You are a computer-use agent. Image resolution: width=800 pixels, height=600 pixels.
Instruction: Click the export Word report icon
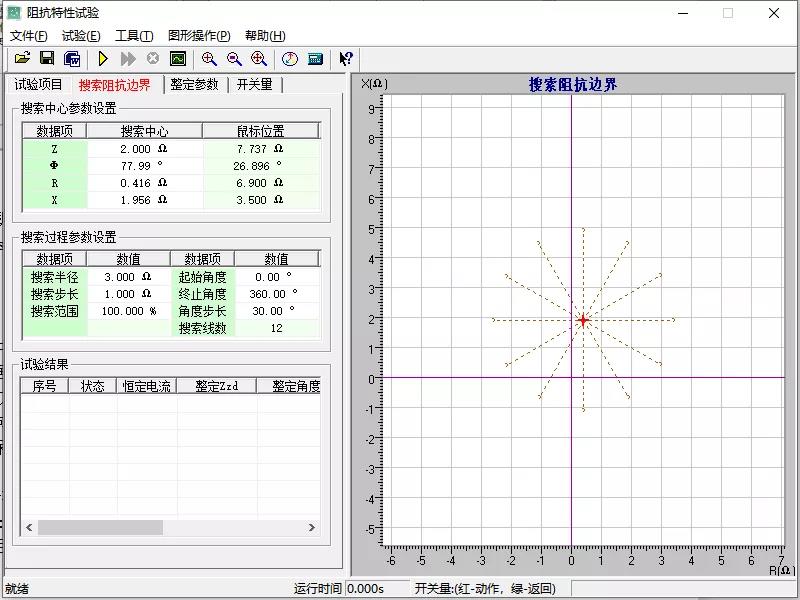[72, 59]
